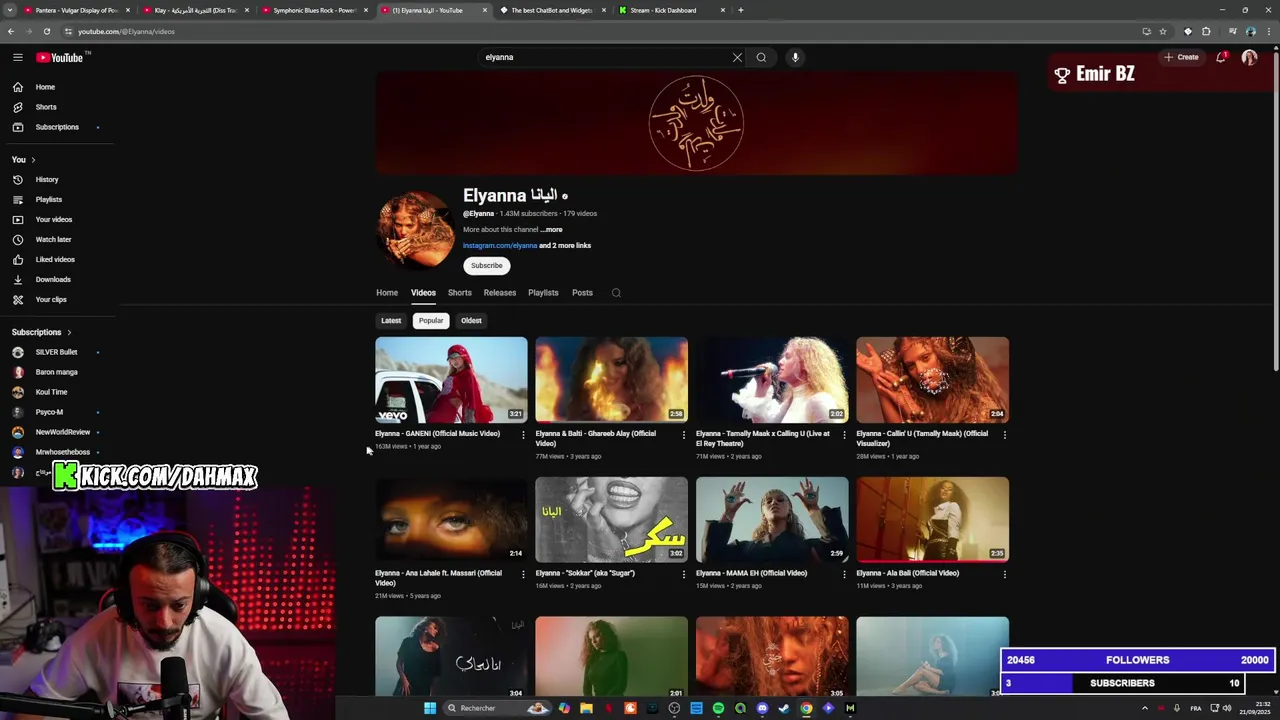Screen dimensions: 1280x720
Task: Expand channel description with ...more
Action: click(551, 230)
